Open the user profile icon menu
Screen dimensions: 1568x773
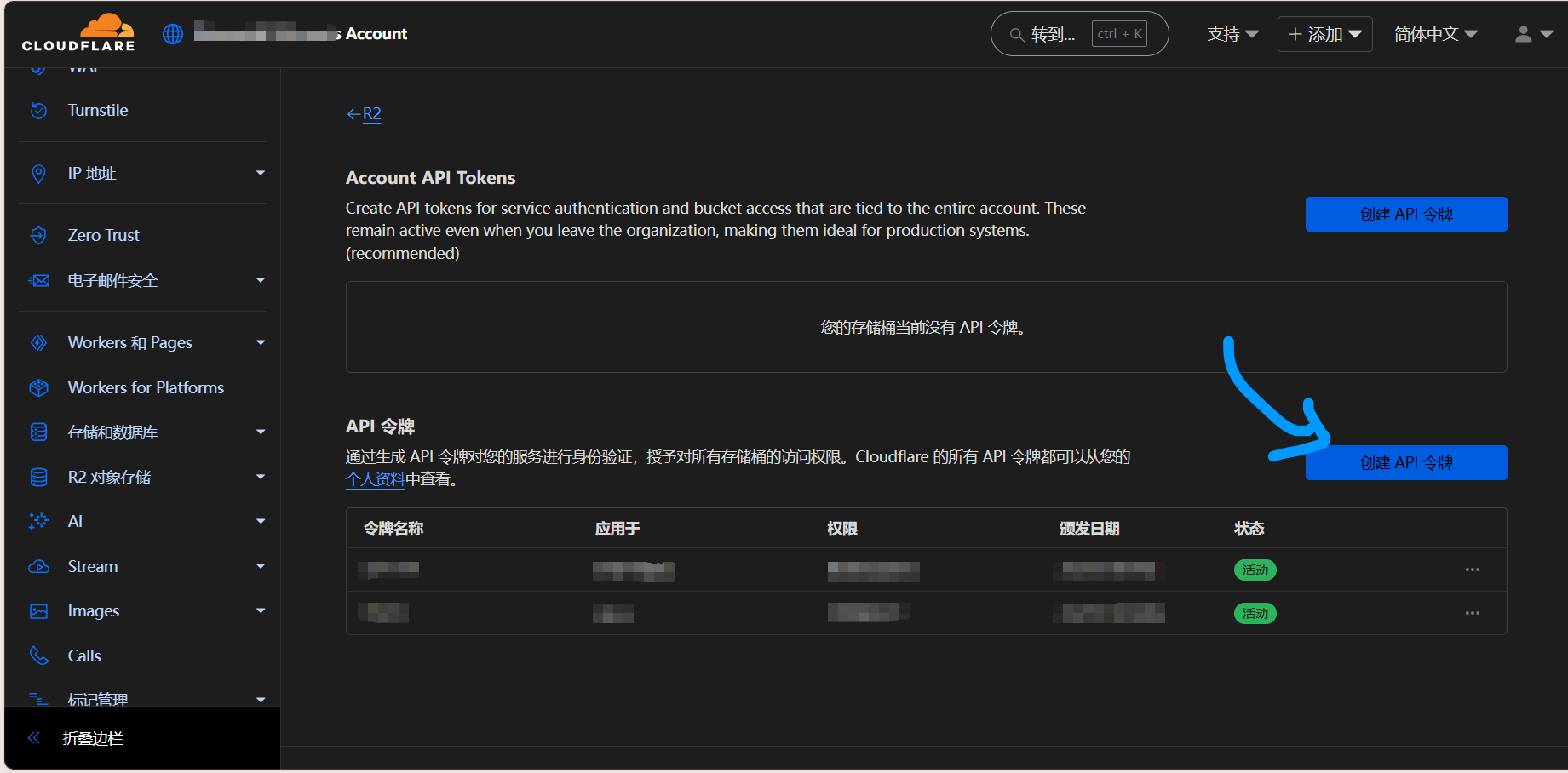(x=1533, y=34)
